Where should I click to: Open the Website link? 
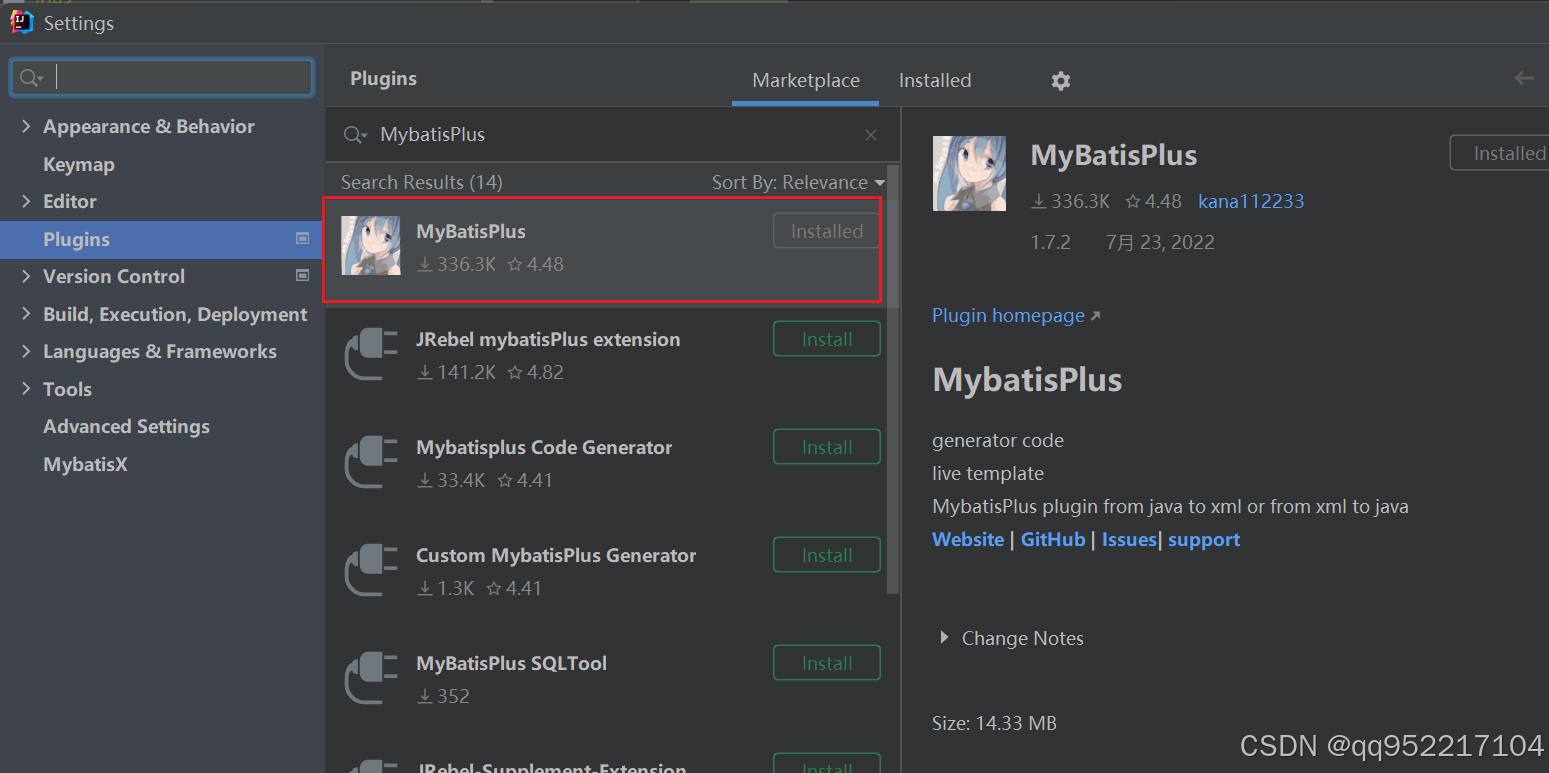coord(968,539)
